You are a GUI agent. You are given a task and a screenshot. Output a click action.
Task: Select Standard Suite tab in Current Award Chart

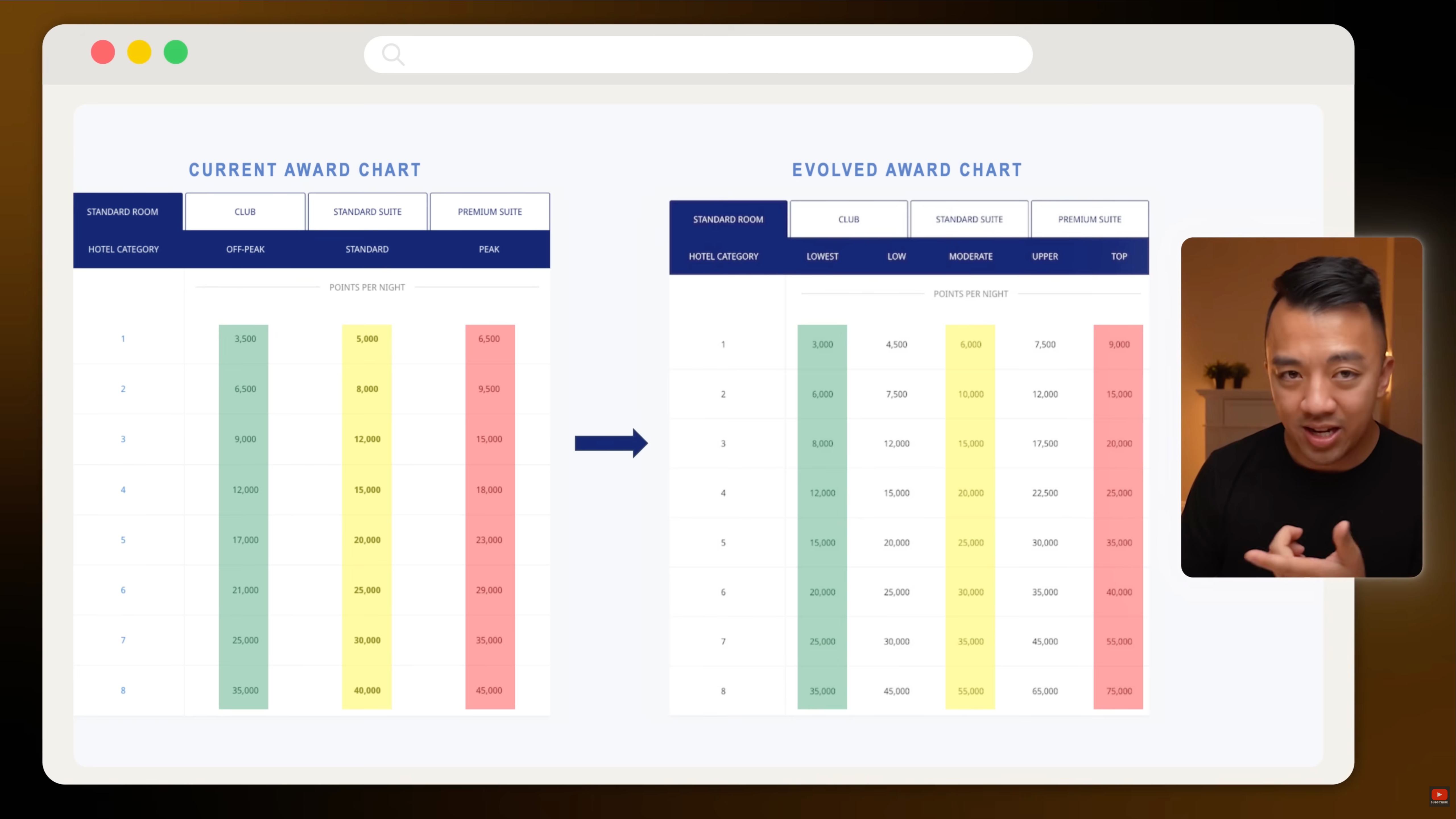click(367, 212)
